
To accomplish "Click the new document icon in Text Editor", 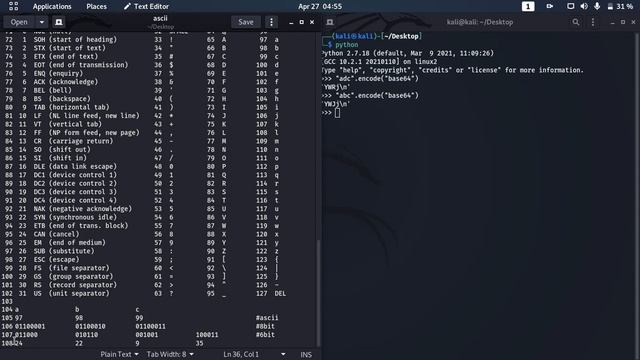I will 59,22.
